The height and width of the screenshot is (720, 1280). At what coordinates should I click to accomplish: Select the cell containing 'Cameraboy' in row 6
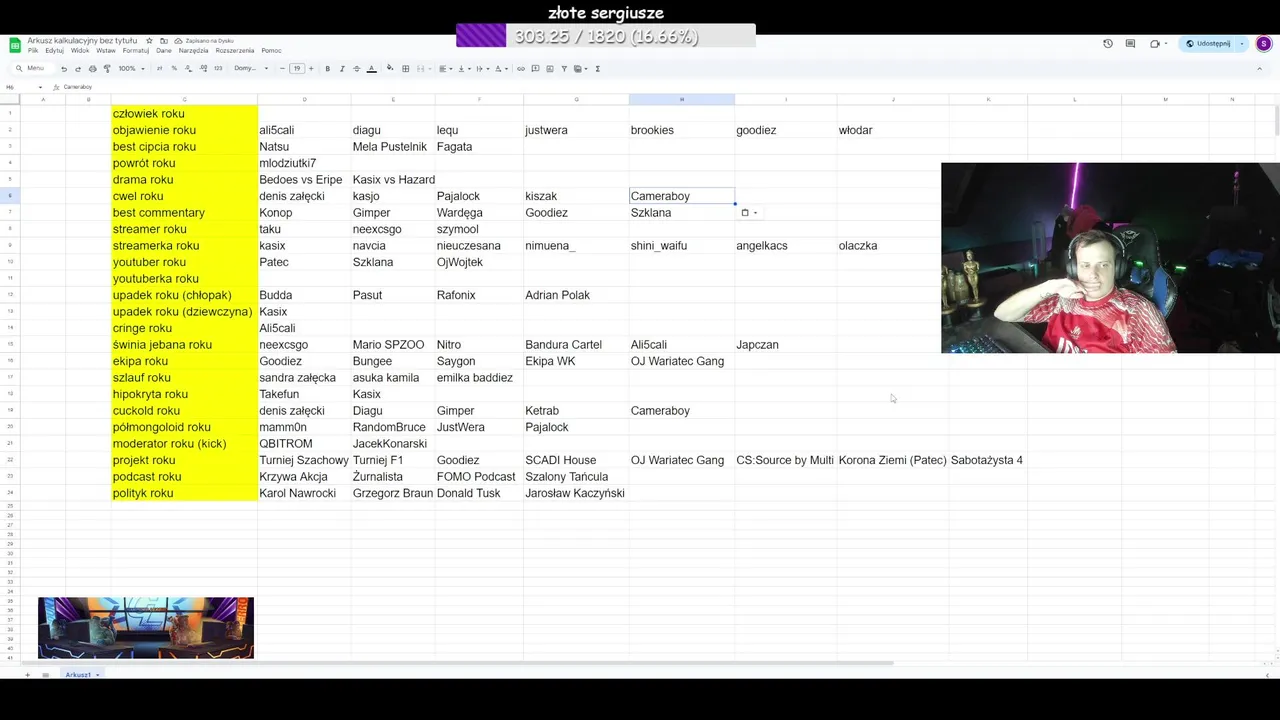click(682, 196)
